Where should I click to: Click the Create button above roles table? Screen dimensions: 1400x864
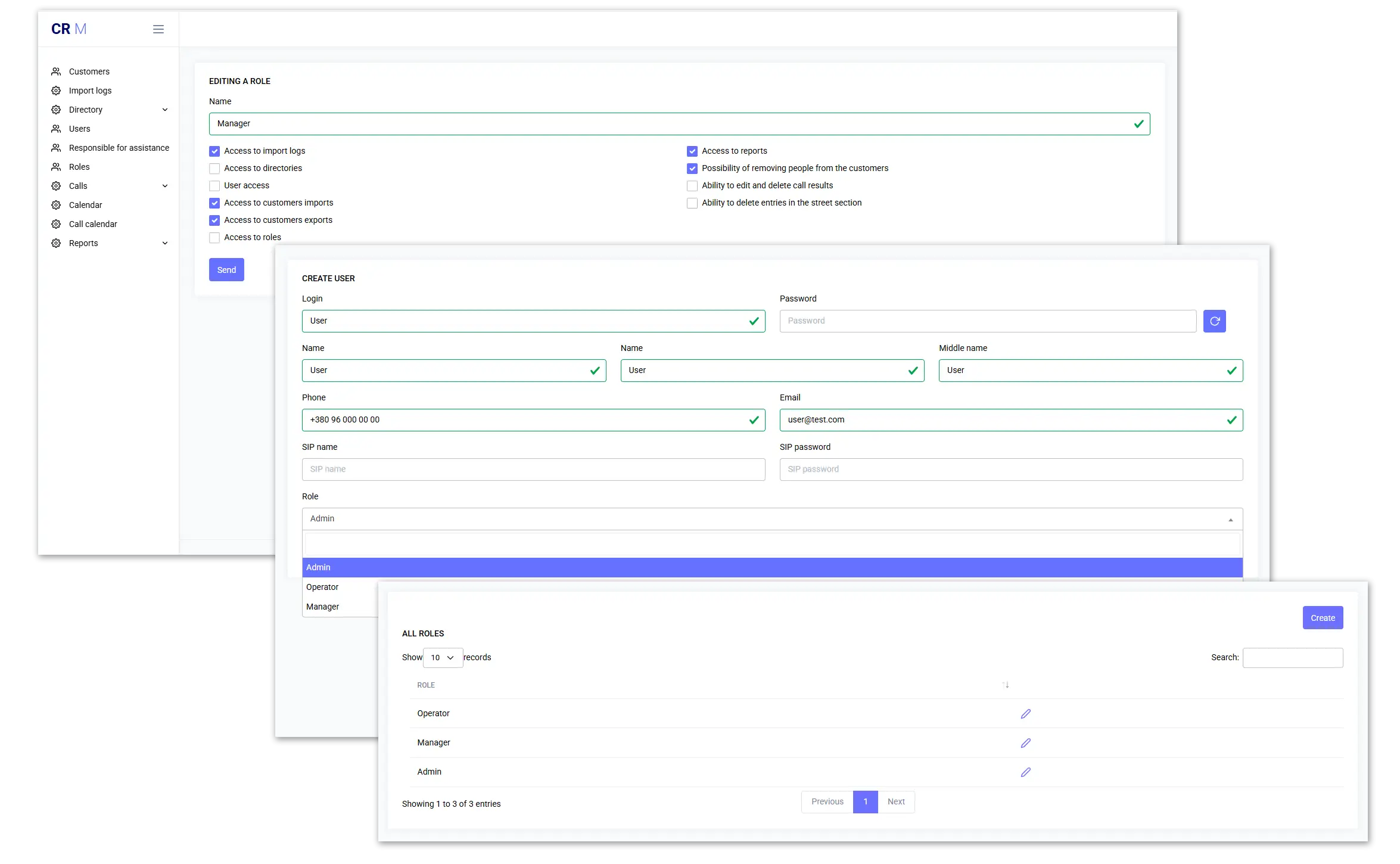[1323, 618]
